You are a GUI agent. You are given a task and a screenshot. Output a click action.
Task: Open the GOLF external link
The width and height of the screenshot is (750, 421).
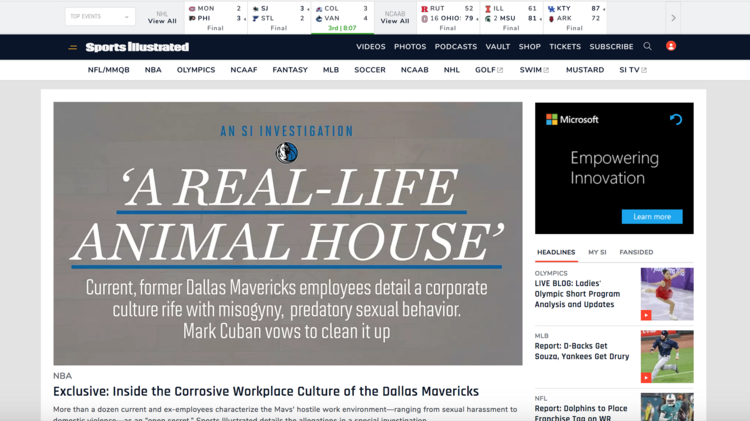[489, 70]
